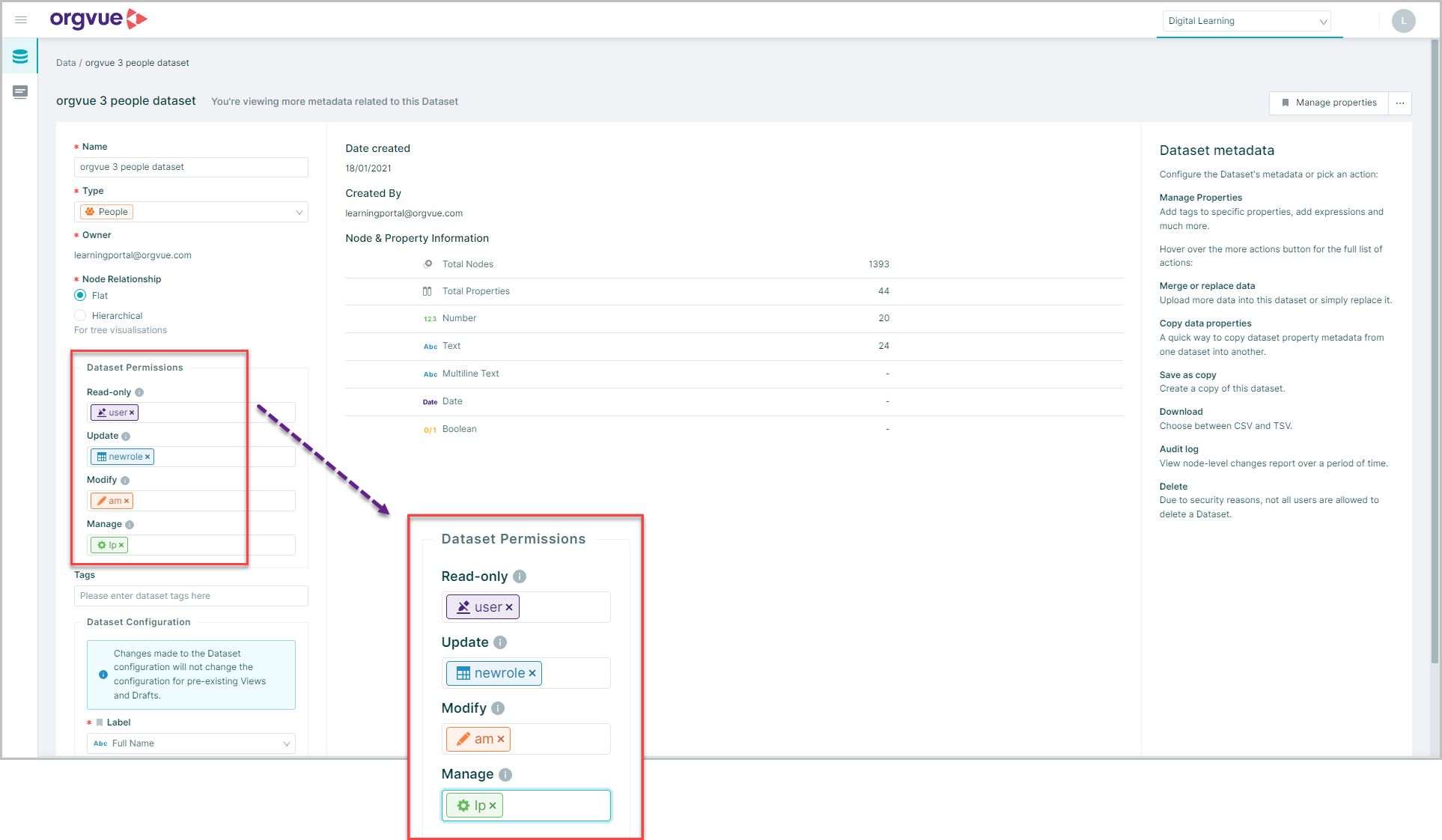The height and width of the screenshot is (840, 1442).
Task: Click the Manage permissions field
Action: pyautogui.click(x=191, y=545)
